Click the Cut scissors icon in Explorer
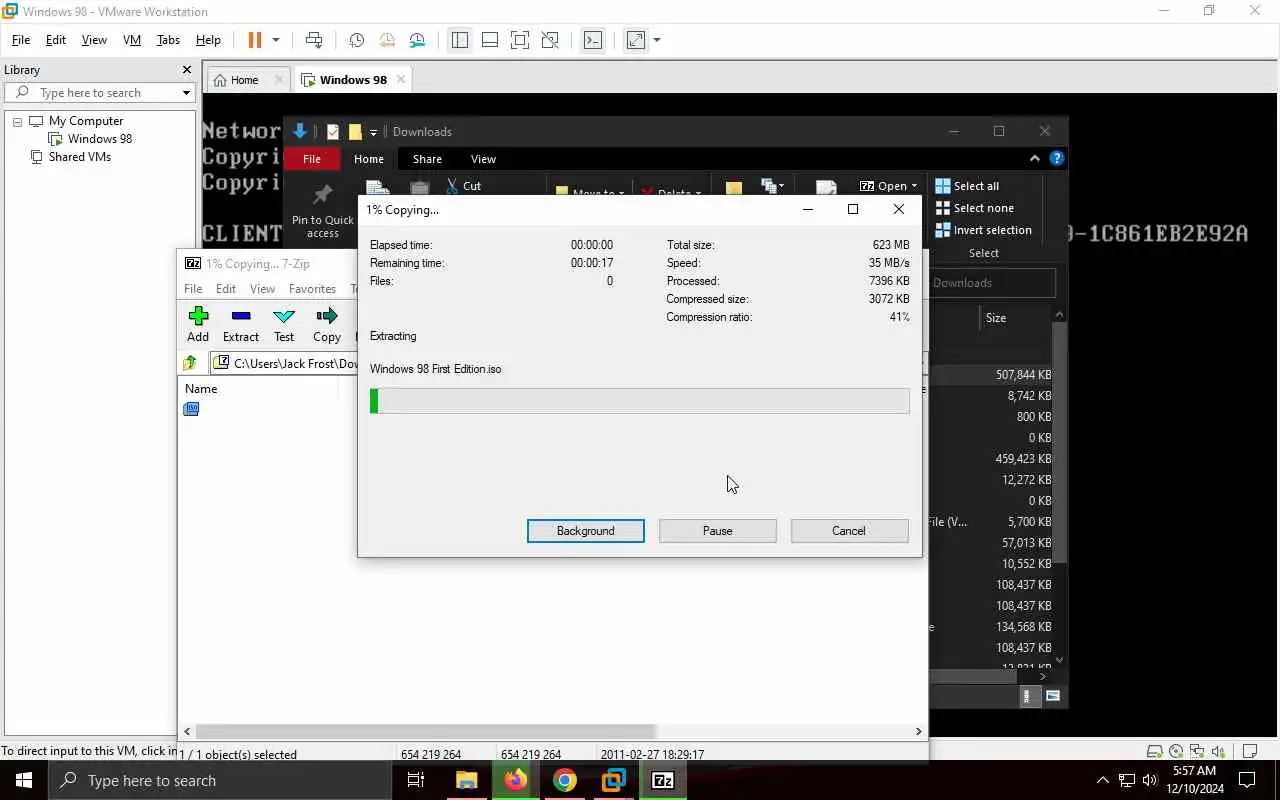 tap(452, 186)
